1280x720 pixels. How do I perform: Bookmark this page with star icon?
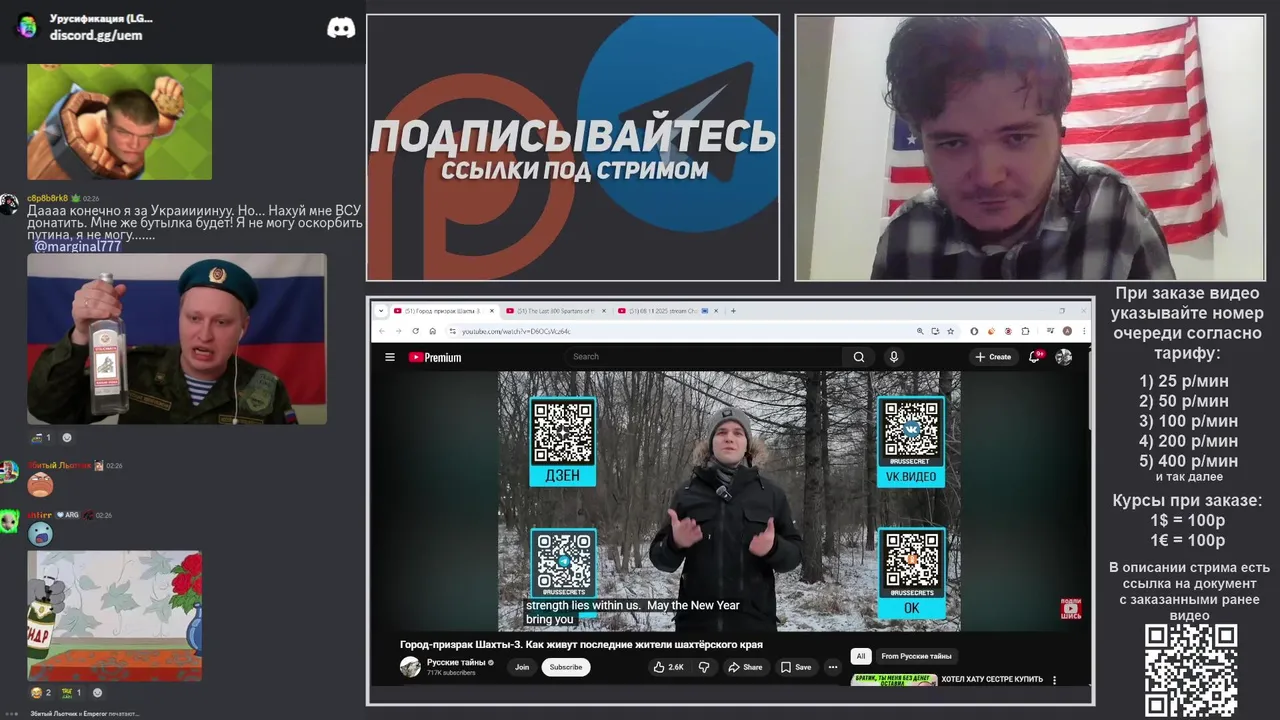(x=950, y=331)
